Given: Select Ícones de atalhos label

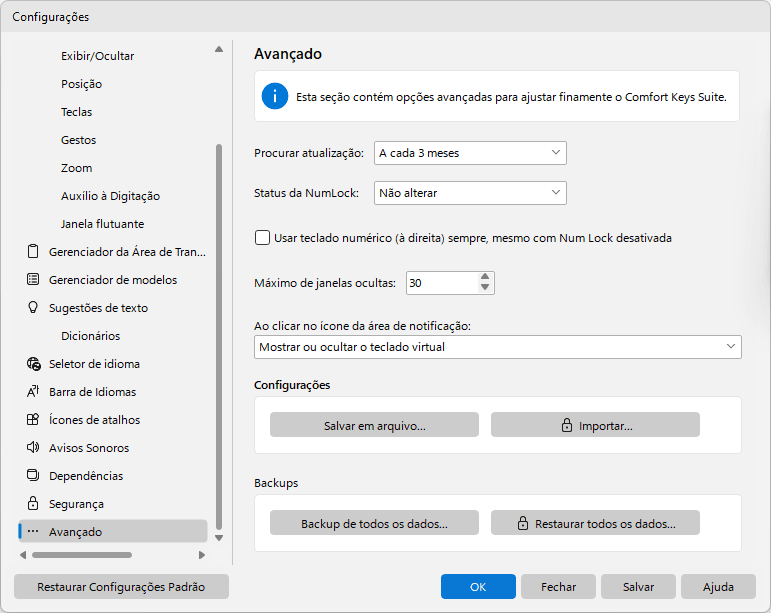Looking at the screenshot, I should [94, 420].
